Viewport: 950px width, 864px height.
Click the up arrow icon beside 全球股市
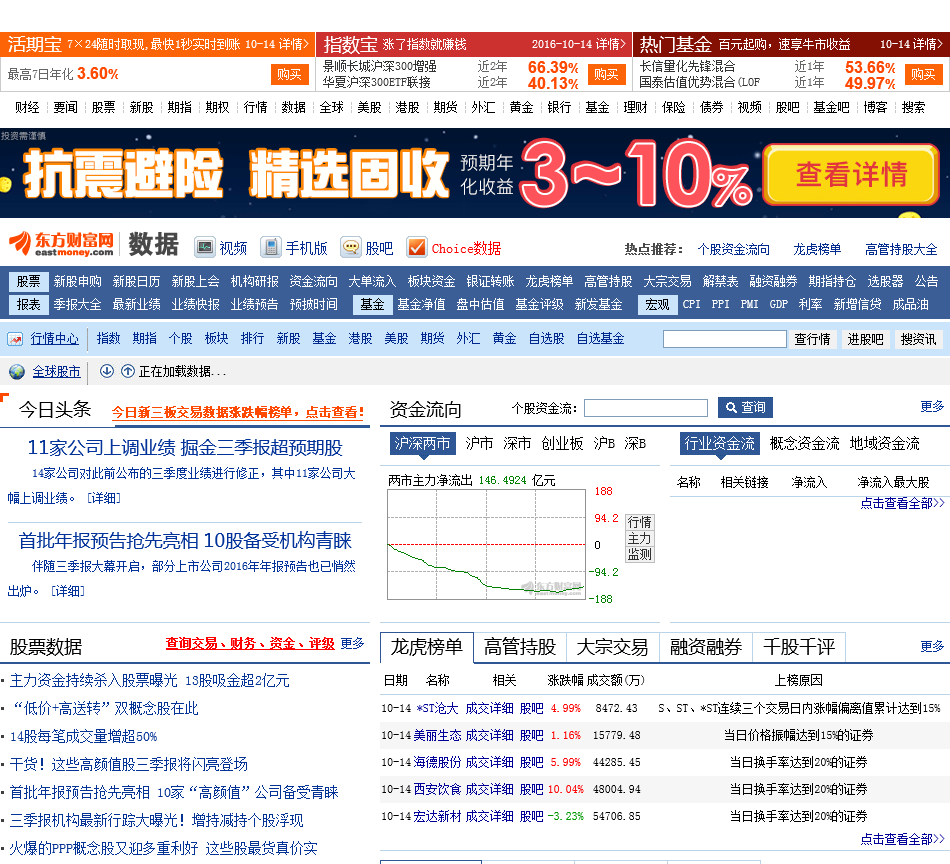pyautogui.click(x=128, y=371)
